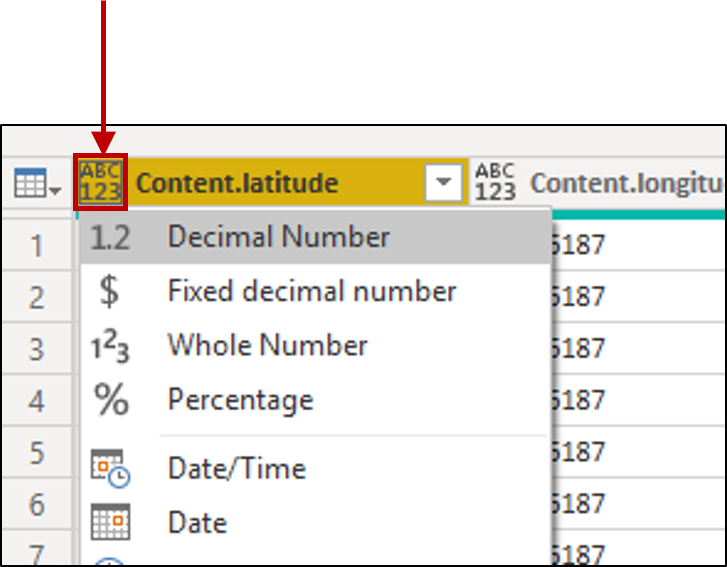Image resolution: width=727 pixels, height=567 pixels.
Task: Select the Content.longitude column header
Action: coord(598,182)
